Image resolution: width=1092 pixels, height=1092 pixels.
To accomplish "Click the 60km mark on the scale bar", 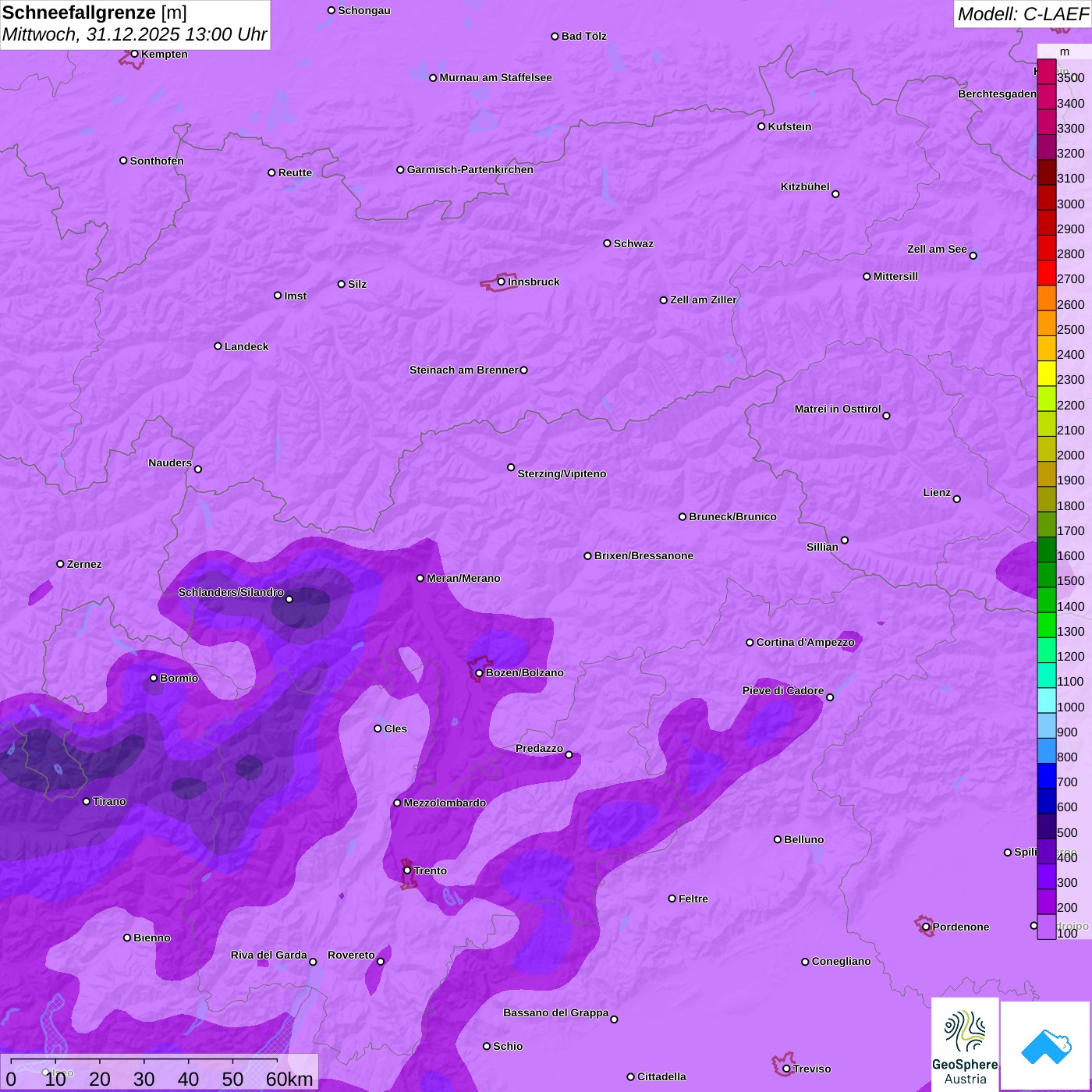I will (289, 1079).
